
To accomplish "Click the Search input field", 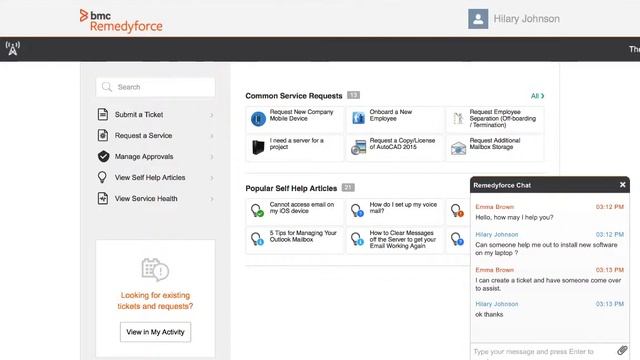I will tap(156, 87).
